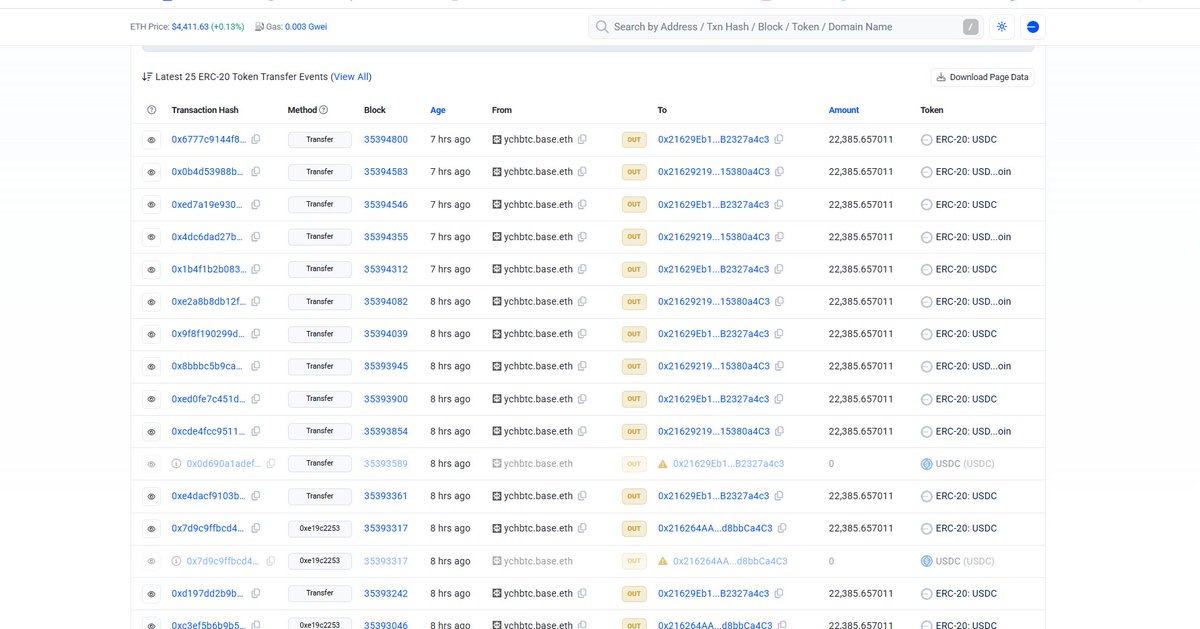Open the View All transfers link
The height and width of the screenshot is (629, 1200).
[x=351, y=77]
